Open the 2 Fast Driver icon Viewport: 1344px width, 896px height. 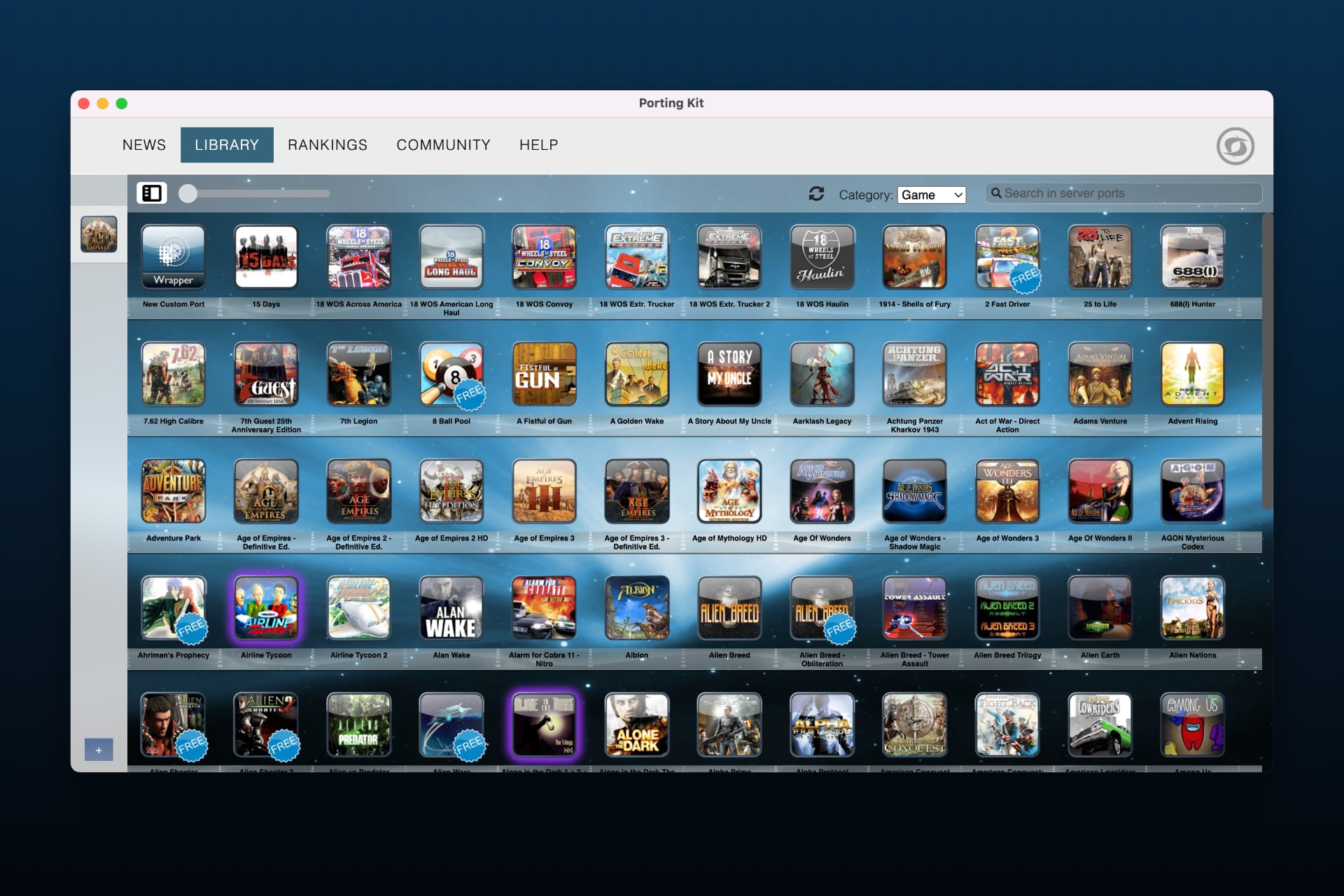(x=1007, y=257)
